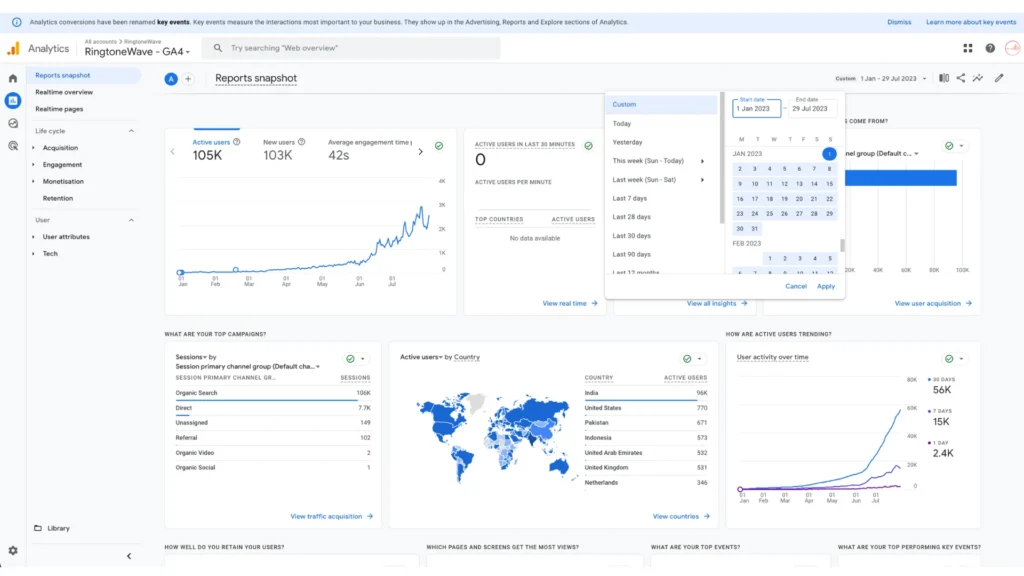Open the Help question mark icon
This screenshot has height=576, width=1024.
point(990,48)
